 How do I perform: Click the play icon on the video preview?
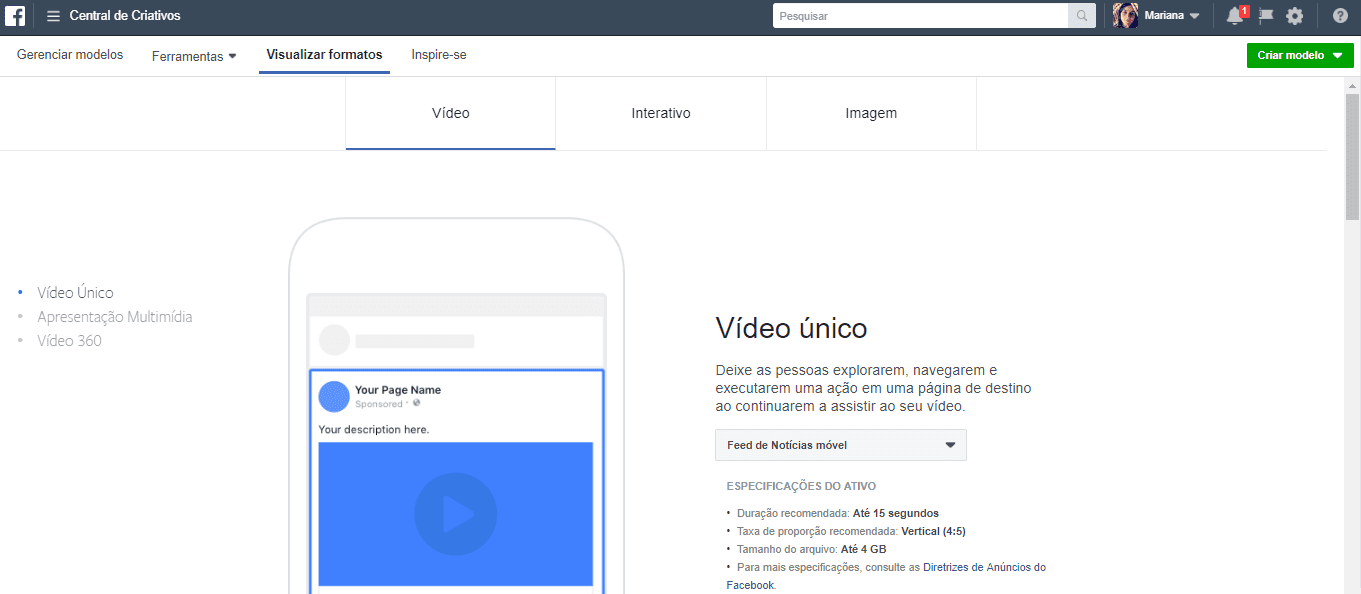tap(456, 512)
